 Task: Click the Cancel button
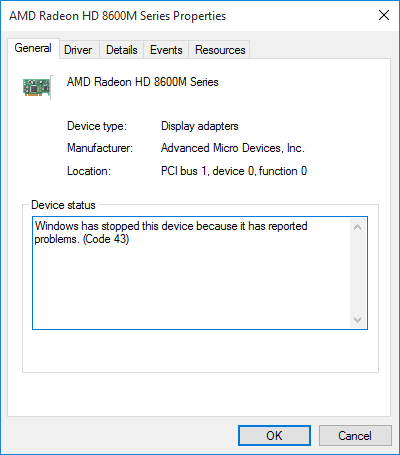pos(355,435)
